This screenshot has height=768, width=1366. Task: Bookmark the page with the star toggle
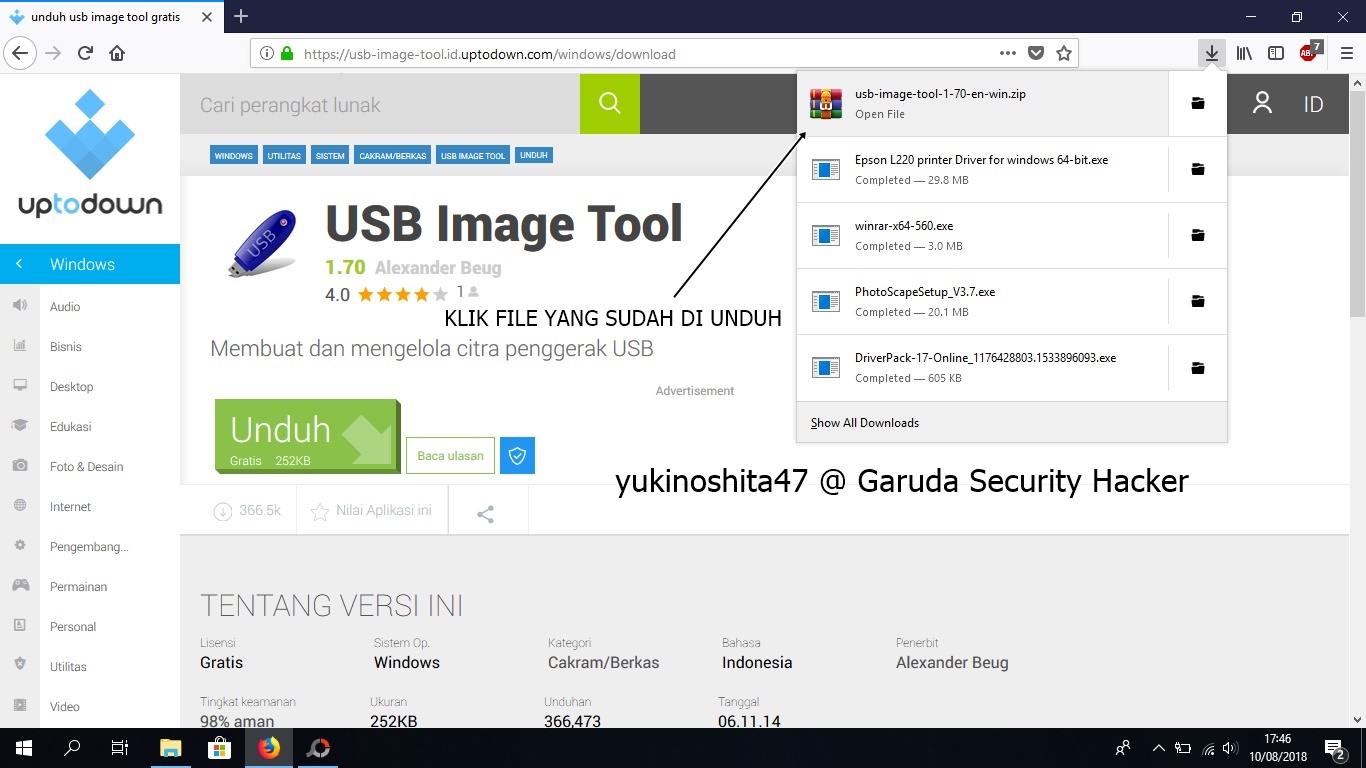pyautogui.click(x=1064, y=53)
